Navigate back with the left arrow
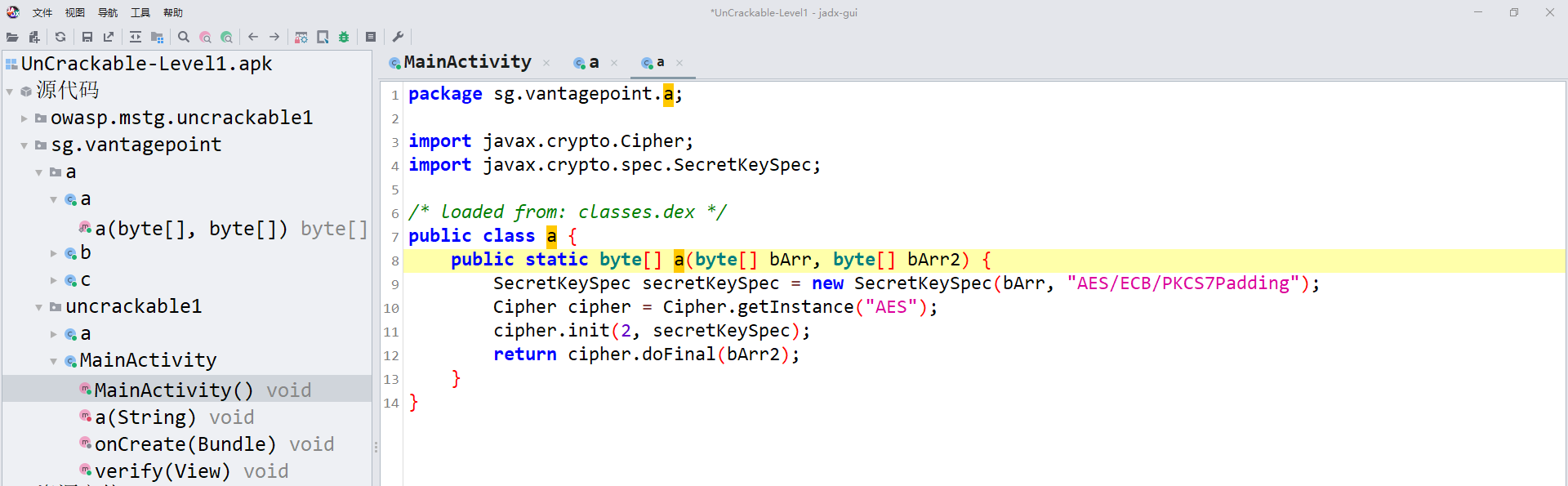Image resolution: width=1568 pixels, height=486 pixels. coord(253,37)
